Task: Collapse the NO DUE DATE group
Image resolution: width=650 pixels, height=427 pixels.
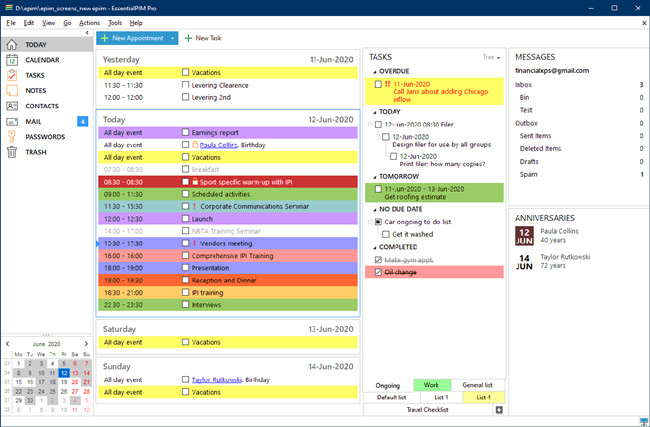Action: [x=375, y=209]
